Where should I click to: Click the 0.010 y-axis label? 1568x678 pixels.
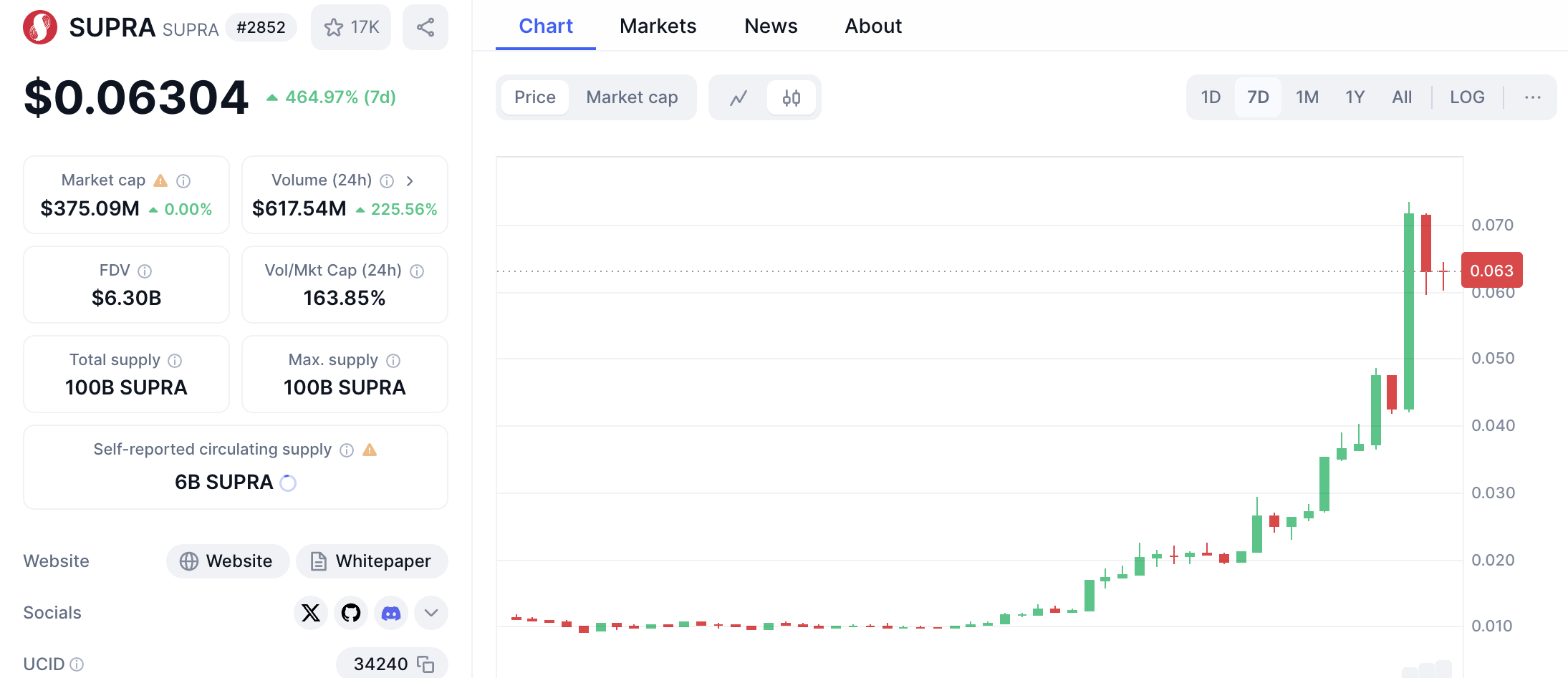(x=1493, y=626)
